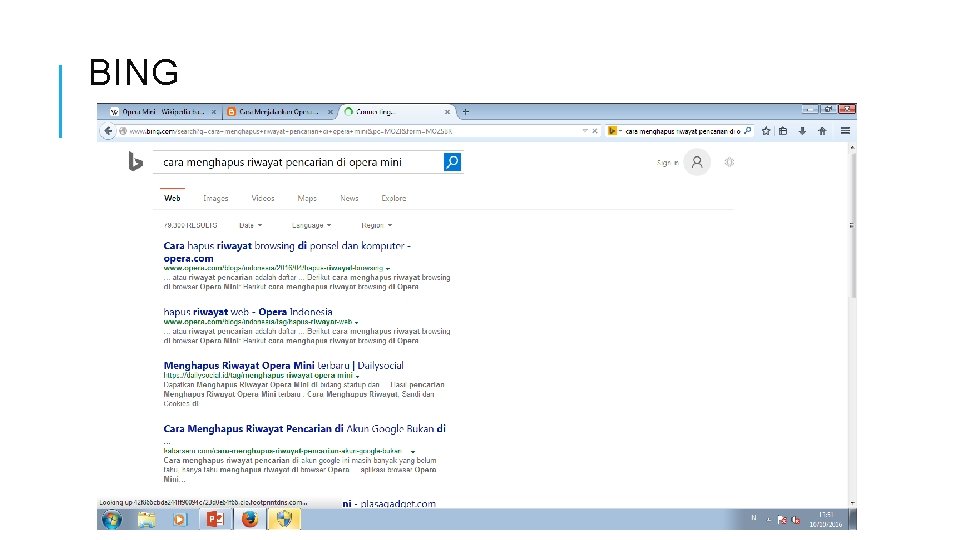Open File Explorer from the taskbar
This screenshot has width=960, height=540.
coord(146,519)
